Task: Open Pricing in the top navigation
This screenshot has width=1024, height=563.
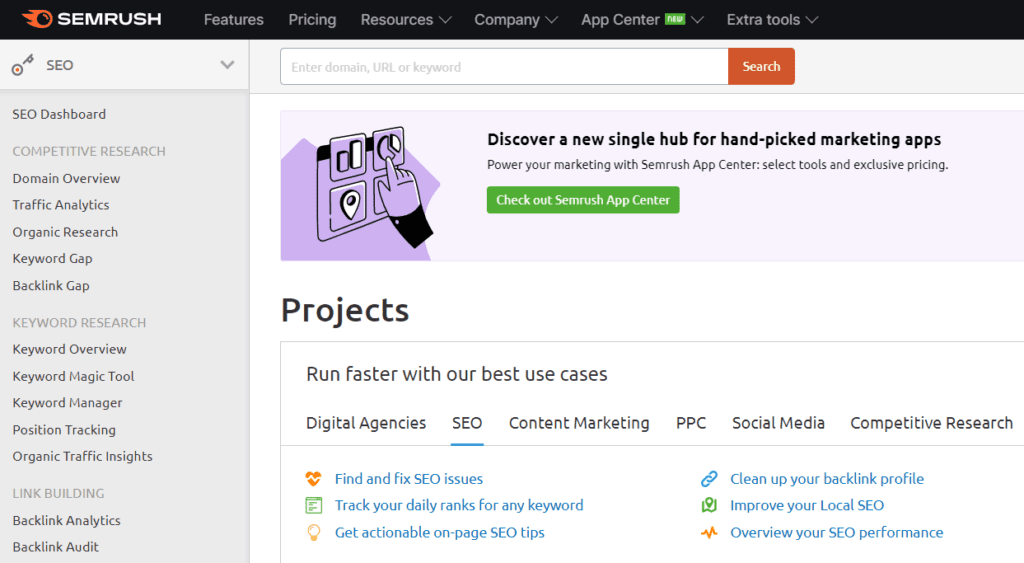Action: click(312, 20)
